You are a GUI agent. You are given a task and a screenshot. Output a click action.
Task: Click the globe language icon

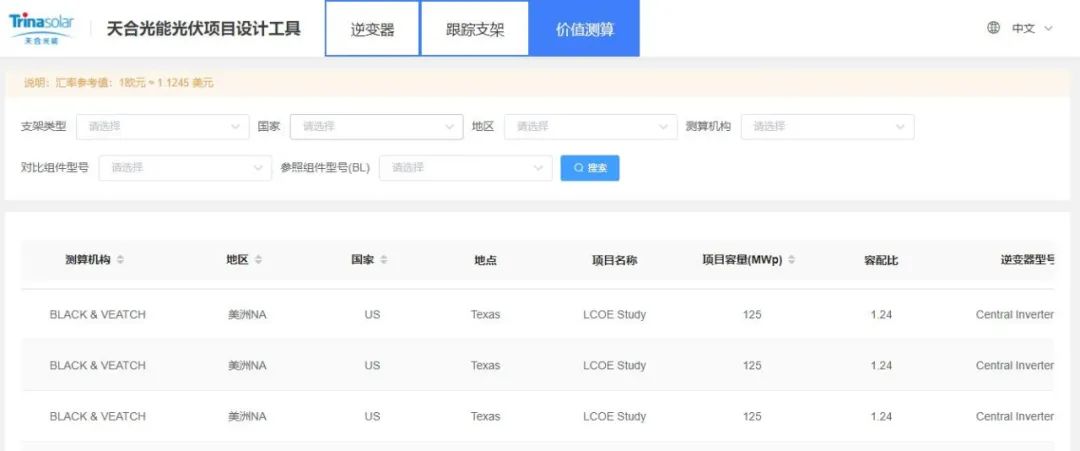[993, 28]
